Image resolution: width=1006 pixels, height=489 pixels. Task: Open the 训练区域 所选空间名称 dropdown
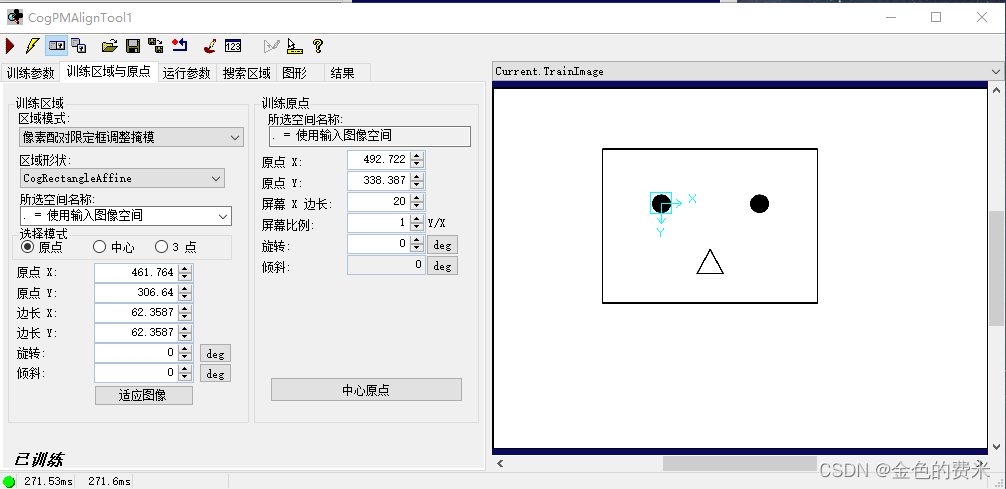coord(125,216)
